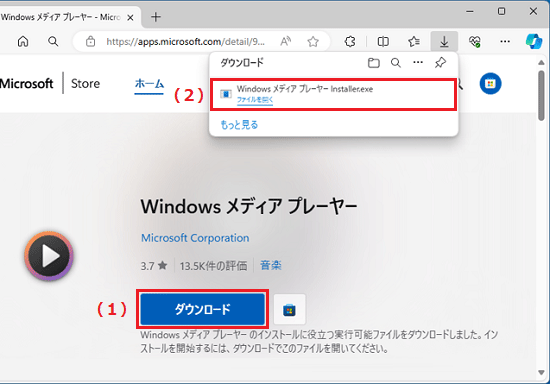Toggle split screen icon
Screen dimensions: 550x384
pos(383,41)
